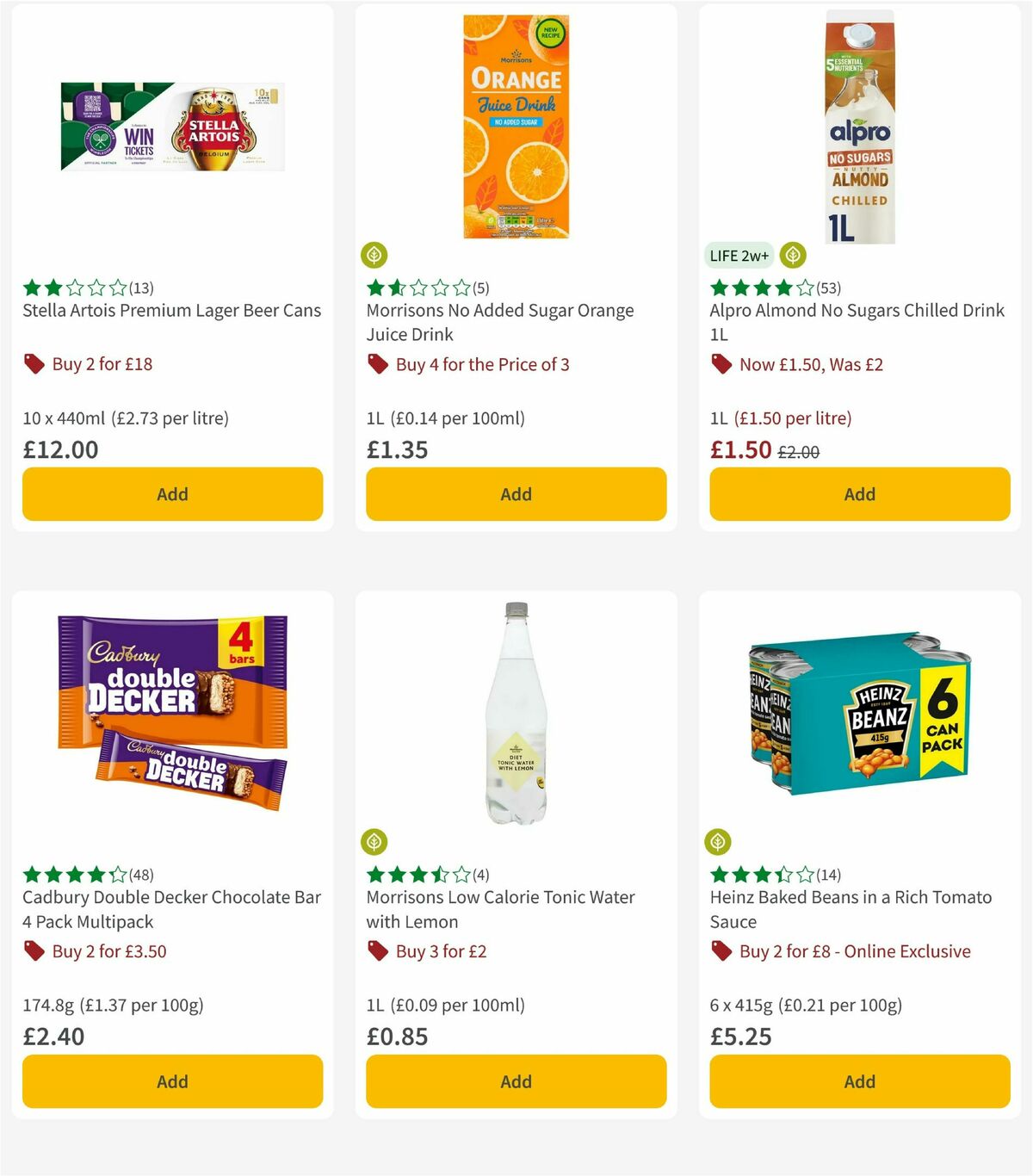This screenshot has height=1176, width=1033.
Task: Click the tag icon on the Heinz Online Exclusive offer
Action: [721, 951]
